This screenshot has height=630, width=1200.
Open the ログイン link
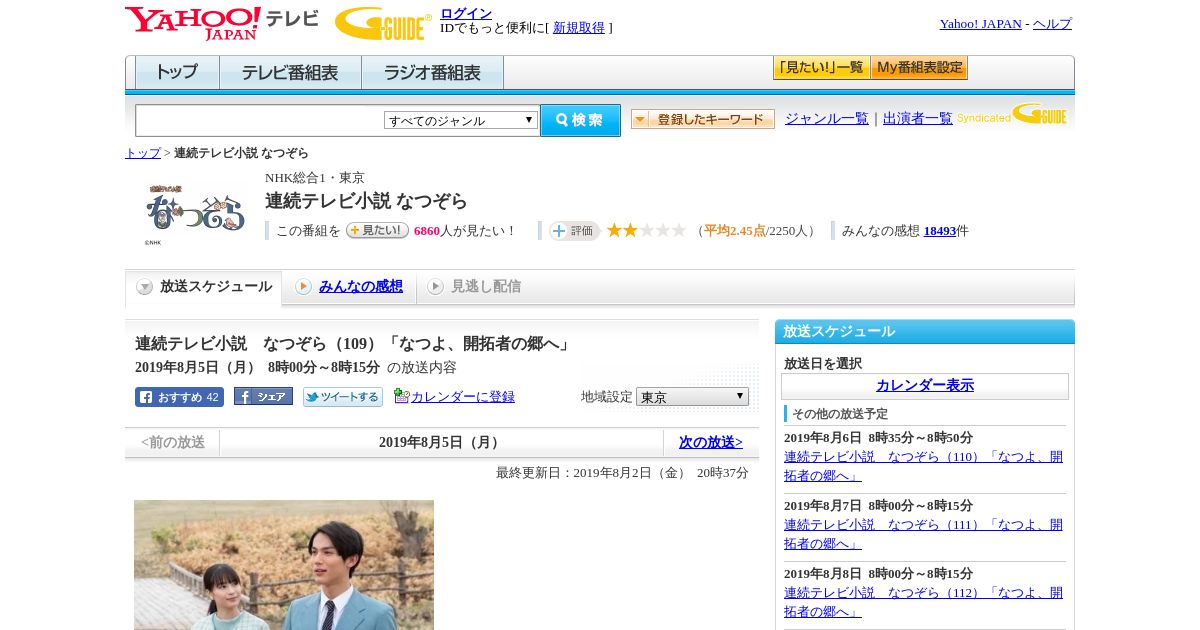(x=466, y=13)
